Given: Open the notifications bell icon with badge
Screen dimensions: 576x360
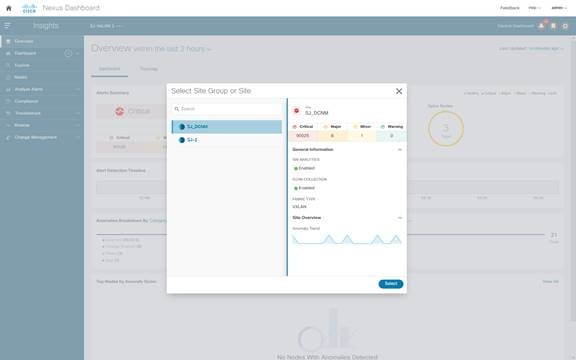Looking at the screenshot, I should tap(541, 26).
